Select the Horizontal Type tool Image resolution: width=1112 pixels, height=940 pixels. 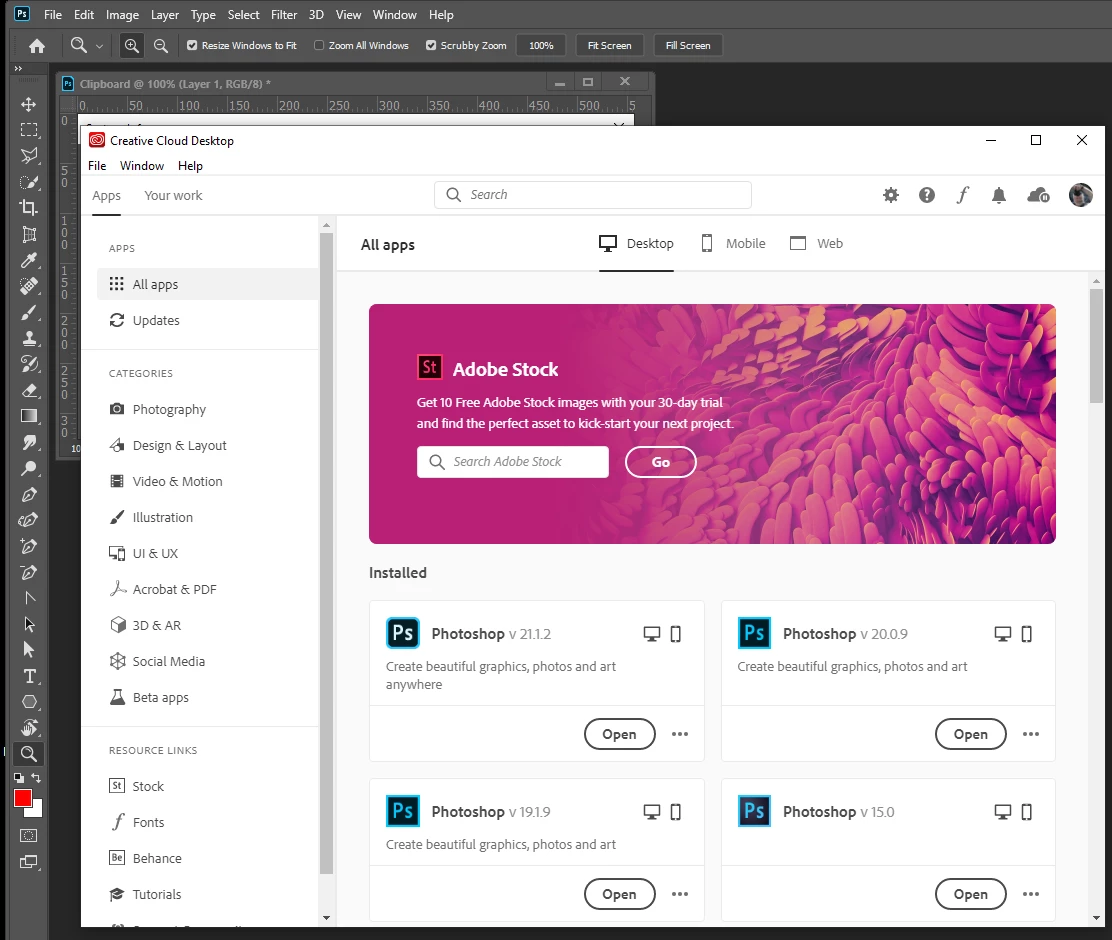click(x=28, y=676)
